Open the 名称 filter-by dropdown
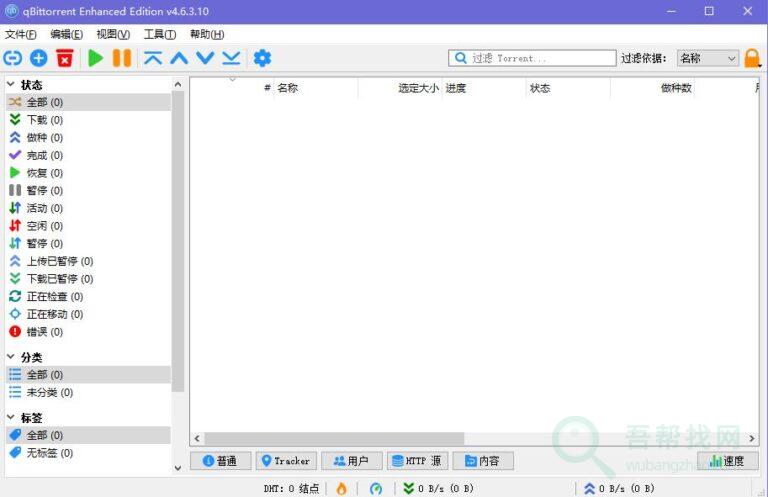The width and height of the screenshot is (768, 497). (707, 58)
